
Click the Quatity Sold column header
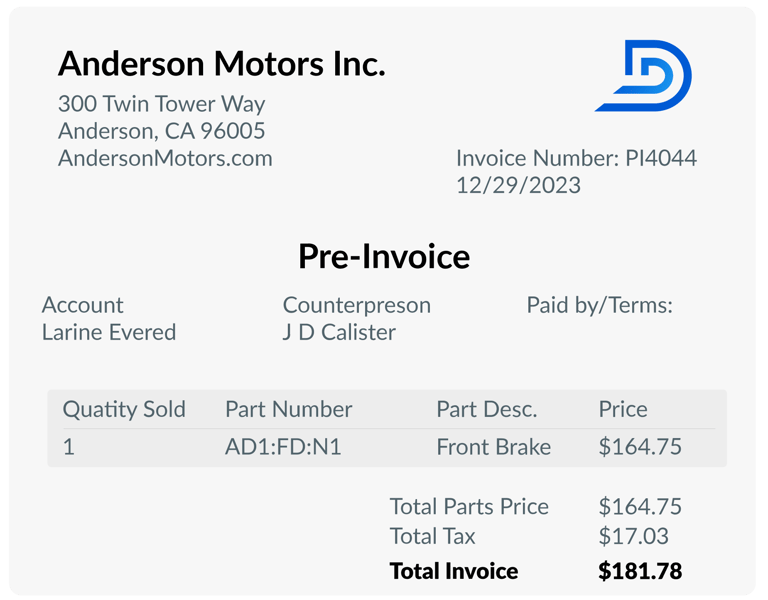click(124, 409)
